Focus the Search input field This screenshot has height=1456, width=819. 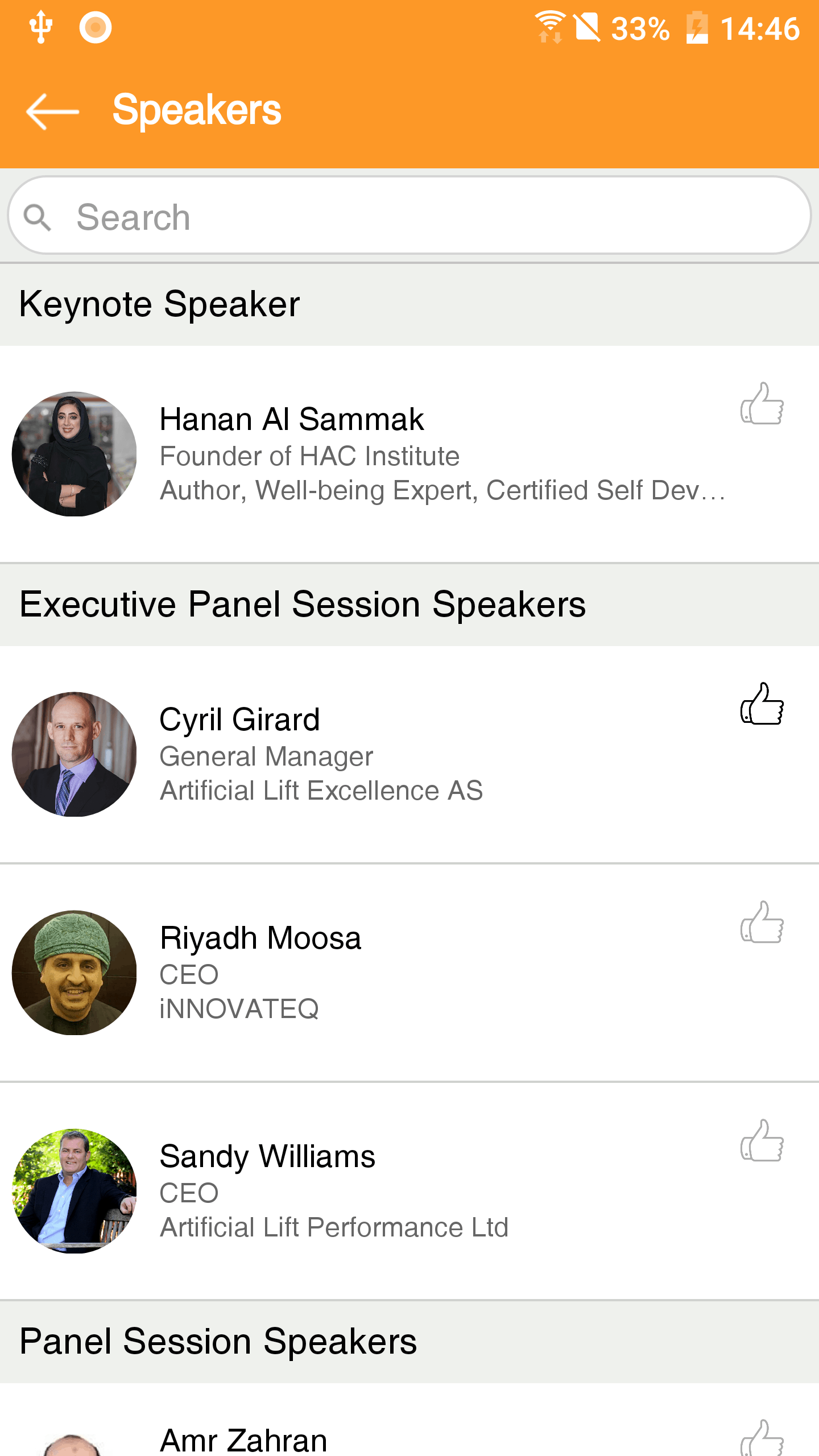click(409, 216)
